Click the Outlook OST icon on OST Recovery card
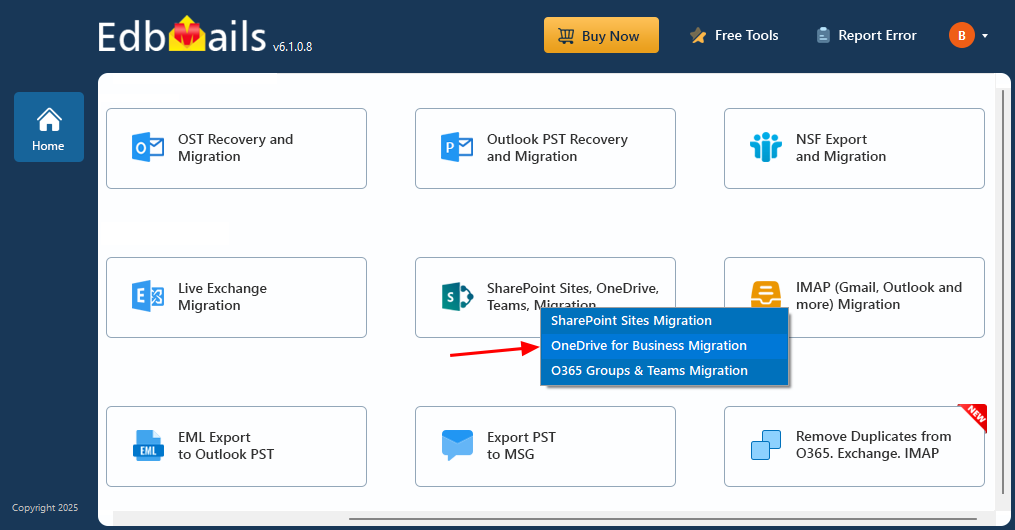The width and height of the screenshot is (1015, 530). point(148,148)
